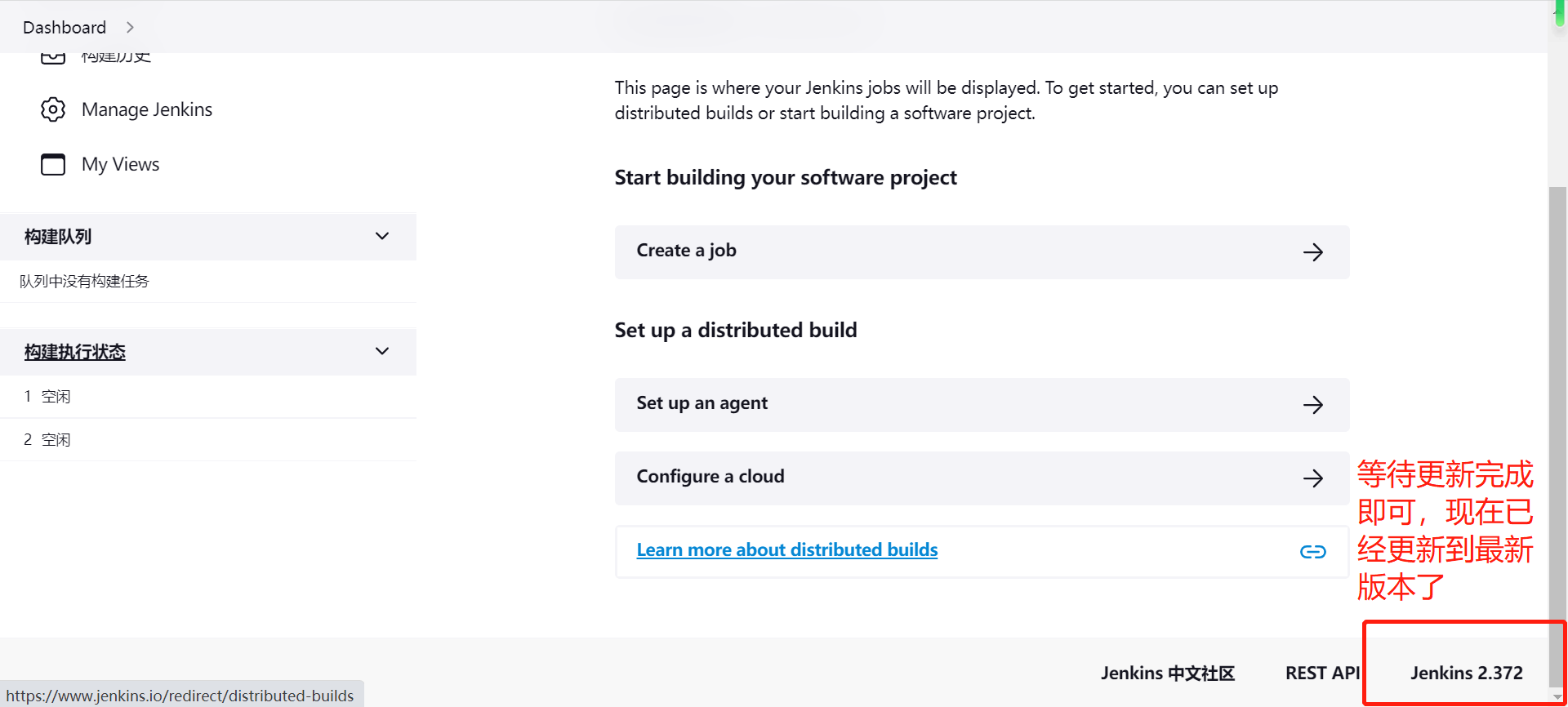Screen dimensions: 1568x707
Task: Open the Dashboard breadcrumb
Action: (65, 27)
